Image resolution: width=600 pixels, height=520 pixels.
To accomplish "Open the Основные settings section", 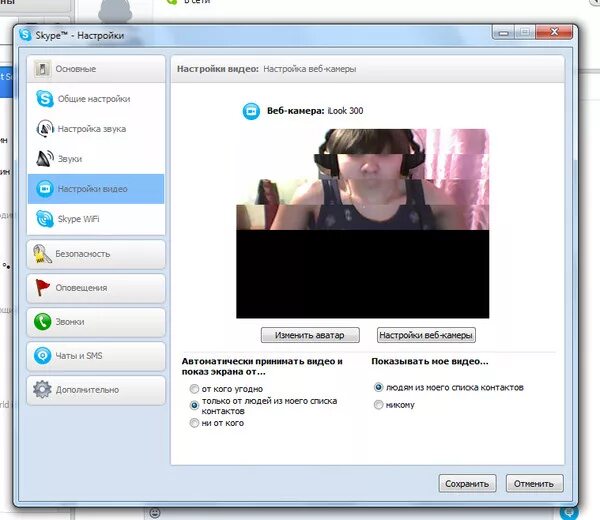I will point(96,69).
